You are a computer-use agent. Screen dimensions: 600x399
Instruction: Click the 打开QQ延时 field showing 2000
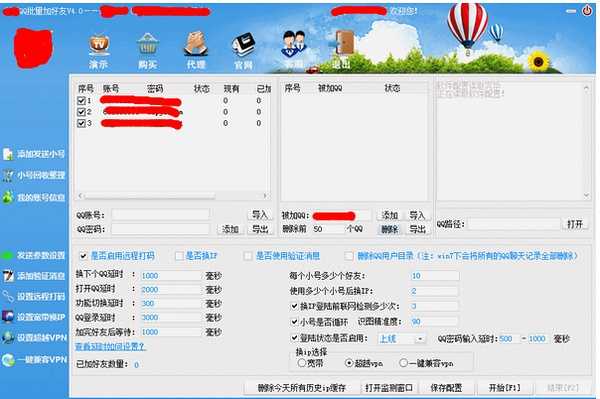coord(171,290)
